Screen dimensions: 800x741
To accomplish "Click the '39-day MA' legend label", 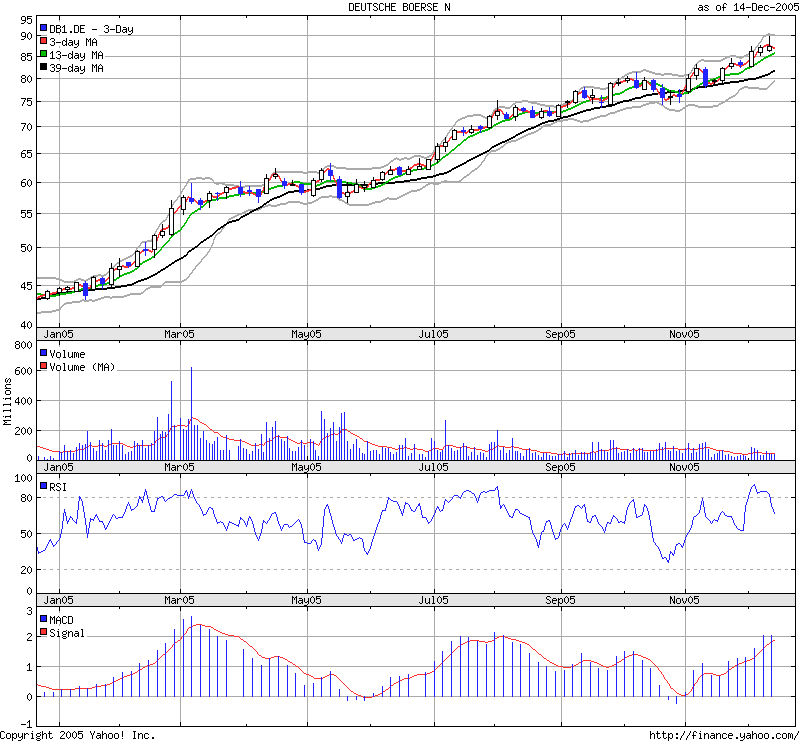I will [x=76, y=68].
